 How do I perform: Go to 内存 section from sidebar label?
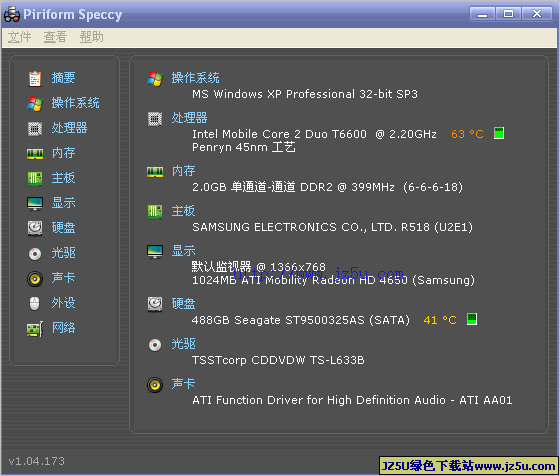point(63,152)
